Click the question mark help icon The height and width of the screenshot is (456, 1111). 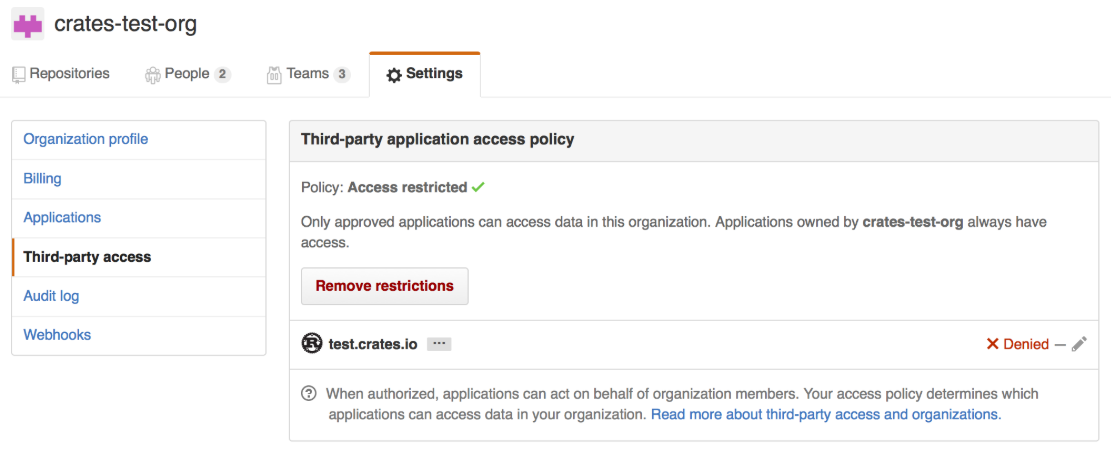309,394
